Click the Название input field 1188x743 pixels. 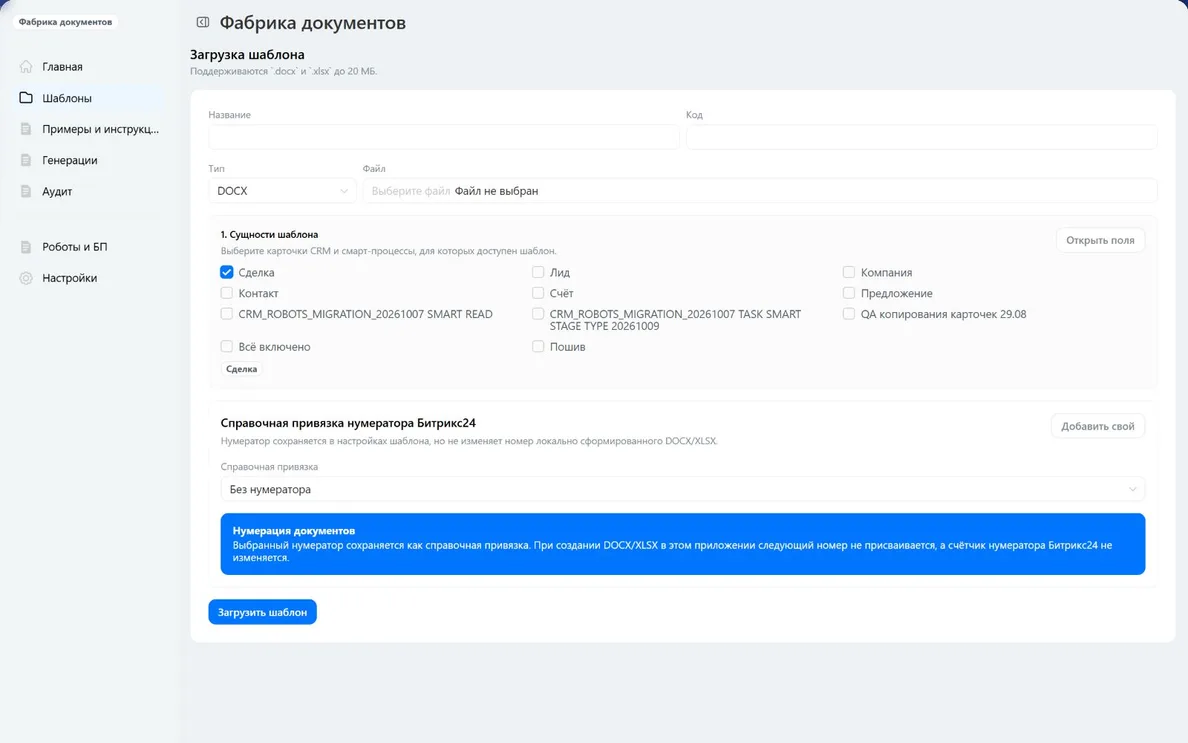(443, 136)
